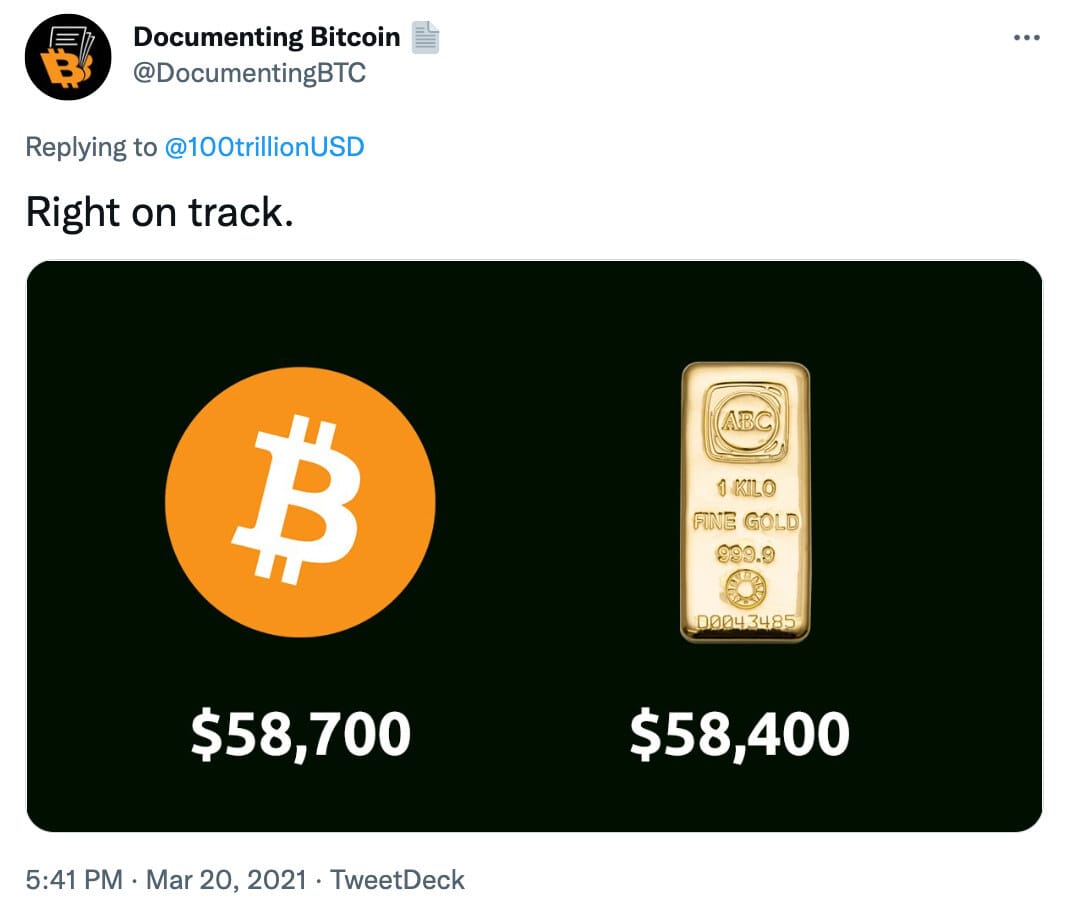Click the gold bar serial number D0043485

(x=746, y=622)
